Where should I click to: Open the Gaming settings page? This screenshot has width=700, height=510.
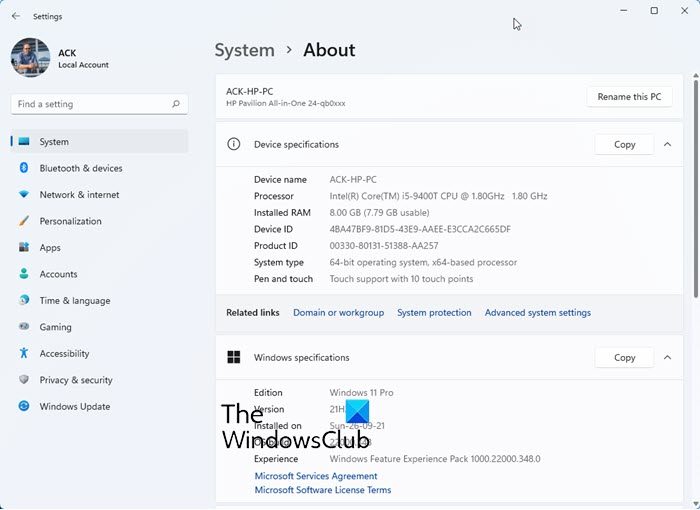tap(99, 327)
